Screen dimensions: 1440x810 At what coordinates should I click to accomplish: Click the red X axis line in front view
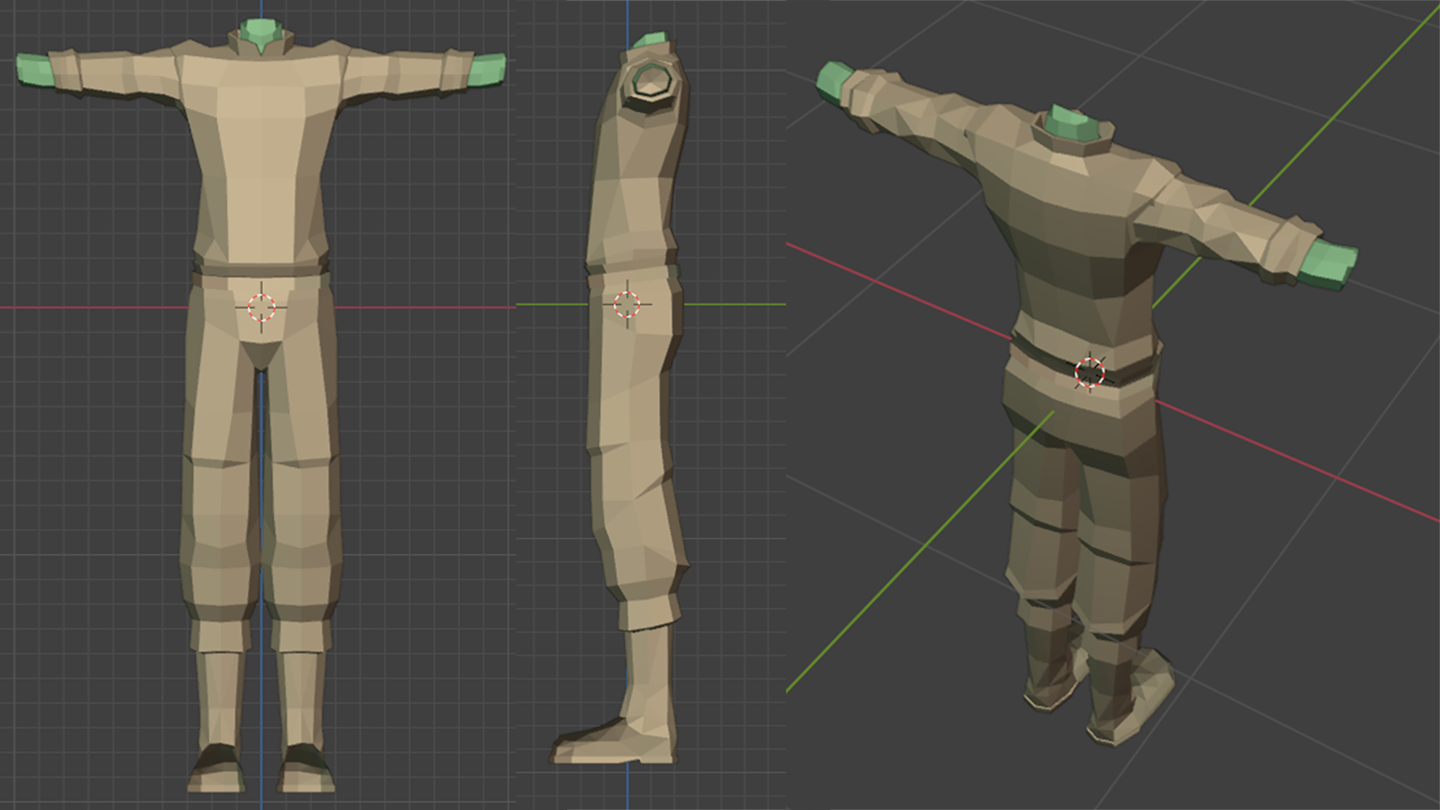pos(100,307)
